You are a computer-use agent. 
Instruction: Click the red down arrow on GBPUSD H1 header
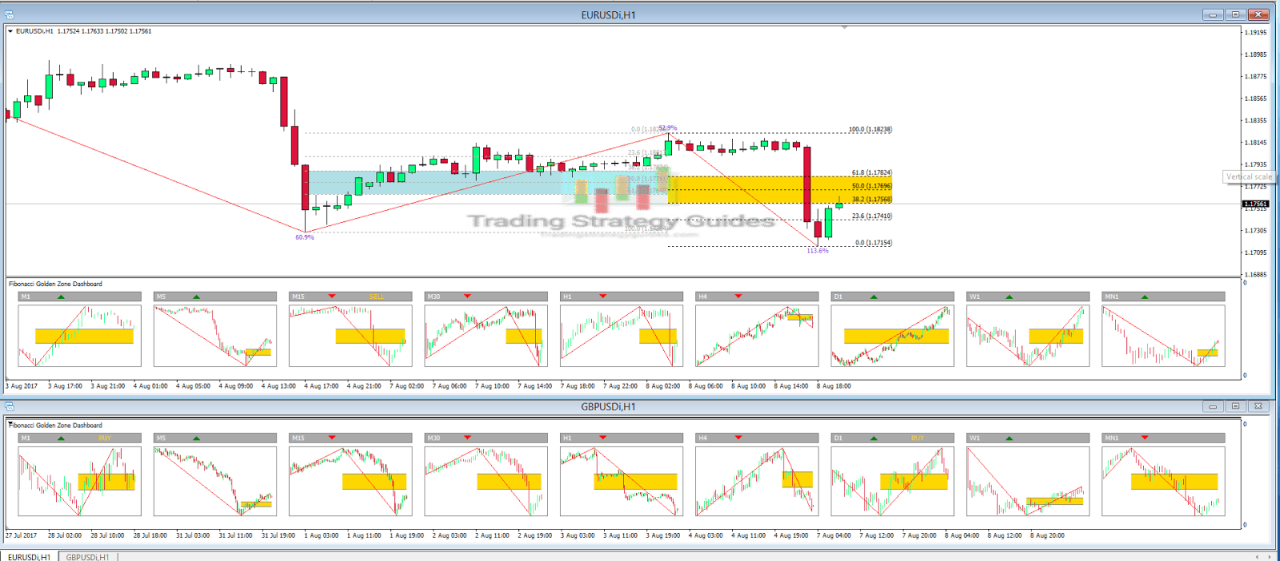tap(603, 438)
